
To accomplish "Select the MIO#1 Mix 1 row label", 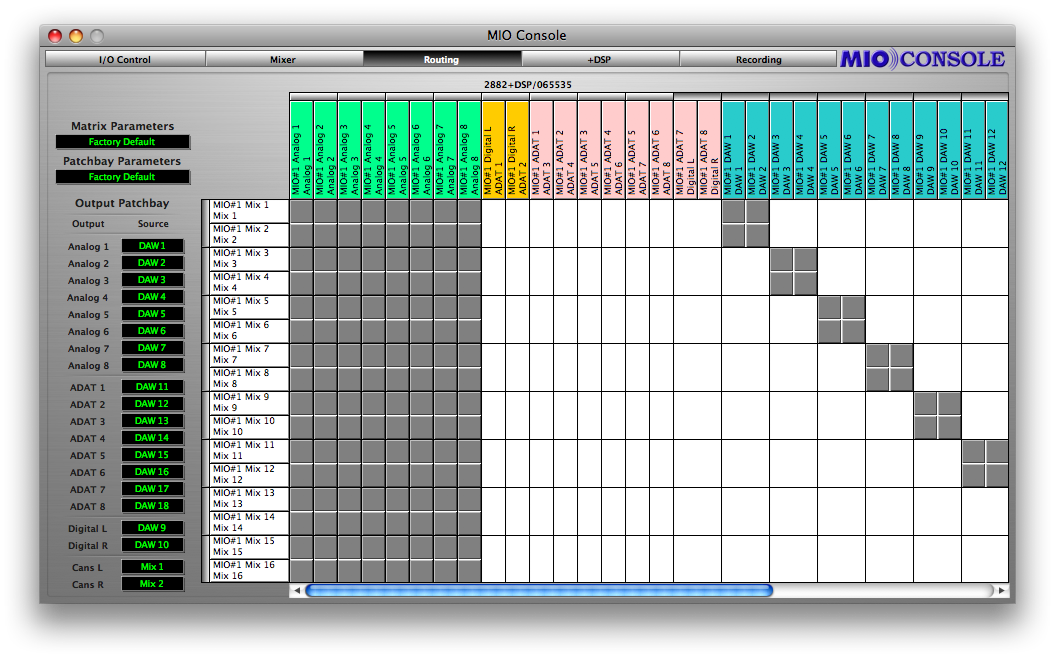I will point(249,211).
